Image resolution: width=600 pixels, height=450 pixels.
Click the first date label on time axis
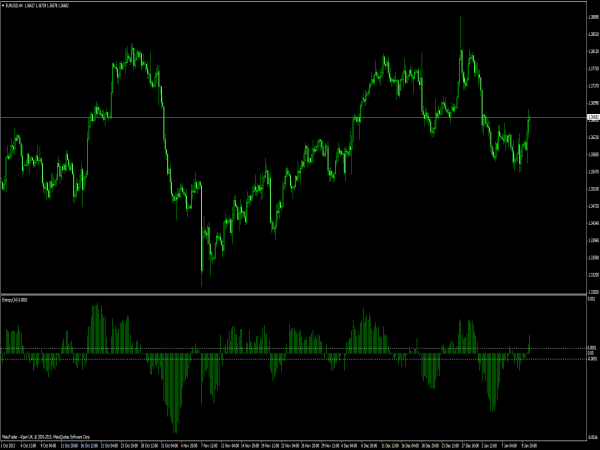click(10, 444)
